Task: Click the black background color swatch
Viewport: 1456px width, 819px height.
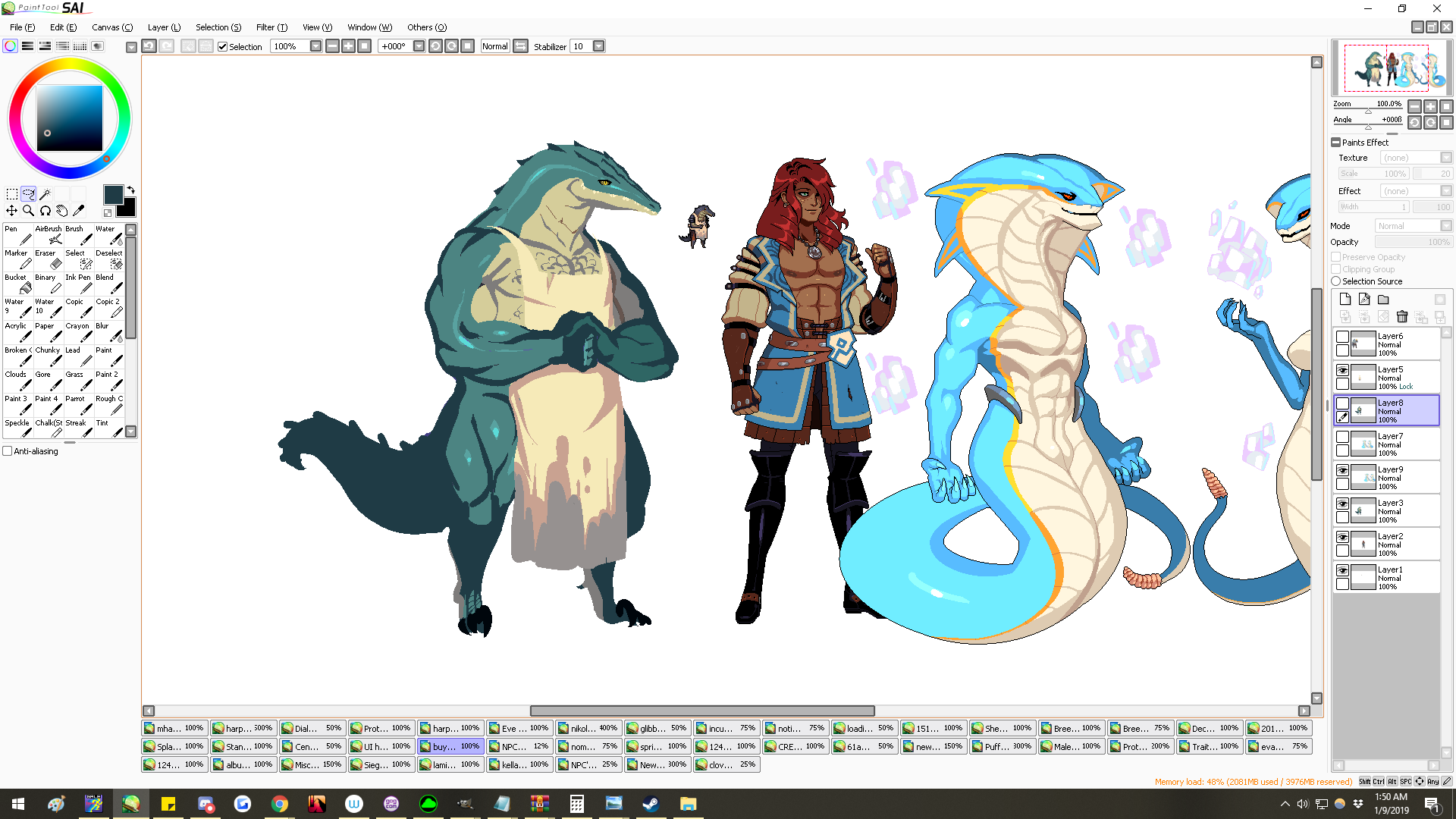Action: (127, 208)
